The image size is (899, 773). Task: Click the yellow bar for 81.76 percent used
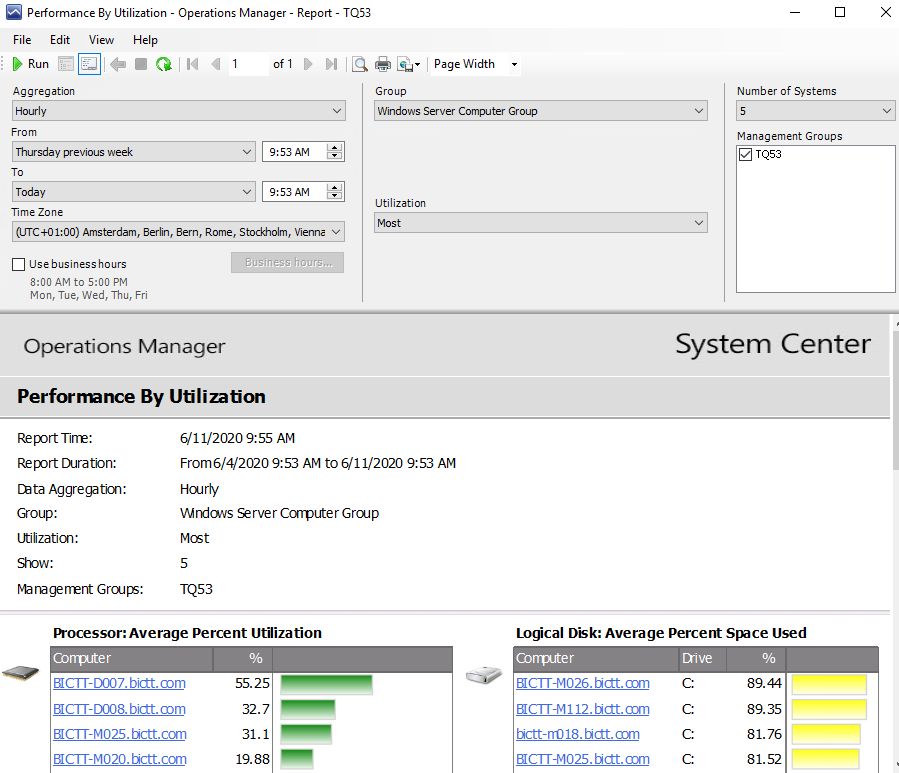[826, 735]
